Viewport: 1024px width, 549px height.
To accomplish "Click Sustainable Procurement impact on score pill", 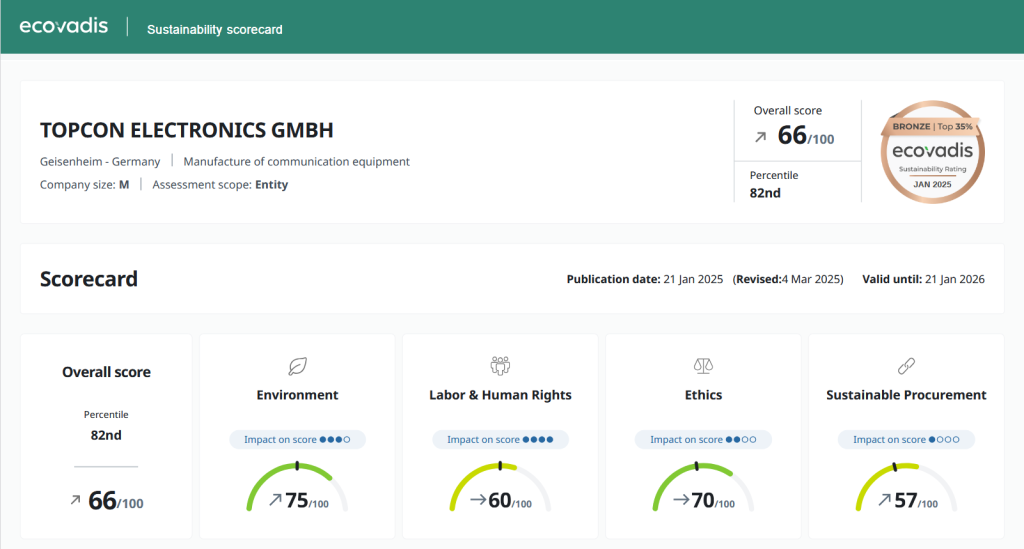I will coord(906,439).
